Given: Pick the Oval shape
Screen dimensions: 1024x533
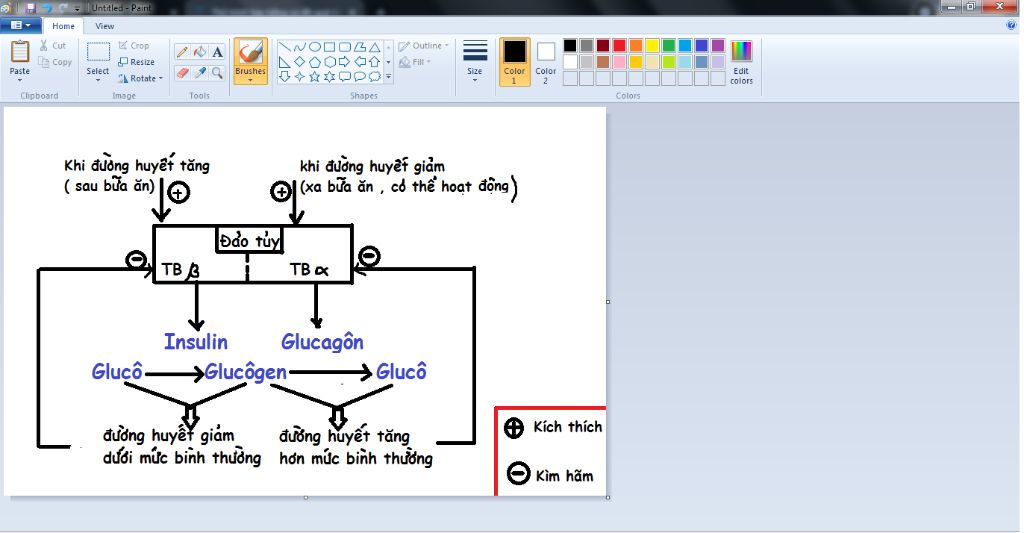Looking at the screenshot, I should coord(315,47).
